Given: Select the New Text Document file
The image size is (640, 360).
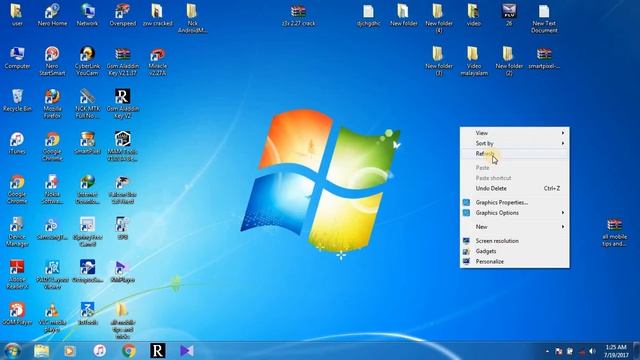Looking at the screenshot, I should (544, 18).
